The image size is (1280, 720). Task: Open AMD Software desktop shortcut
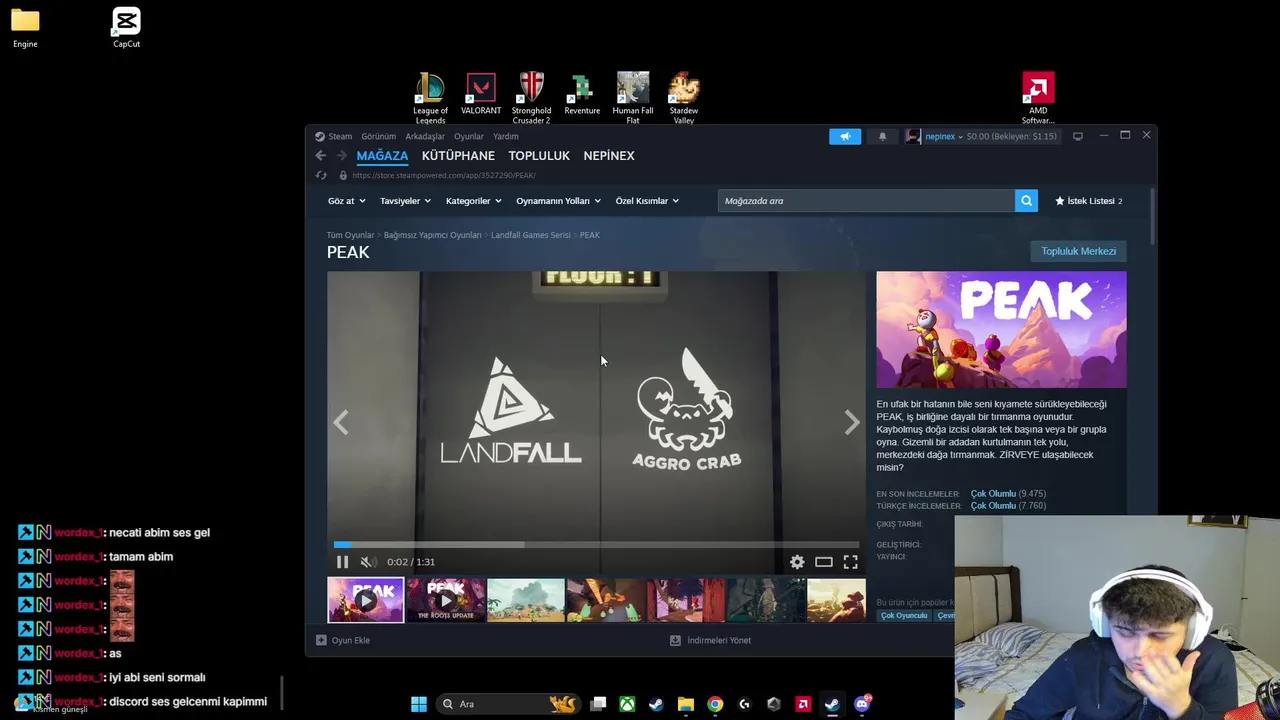point(1038,98)
